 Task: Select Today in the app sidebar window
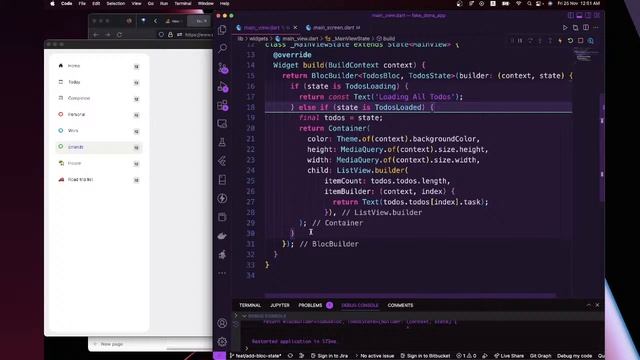click(x=99, y=82)
